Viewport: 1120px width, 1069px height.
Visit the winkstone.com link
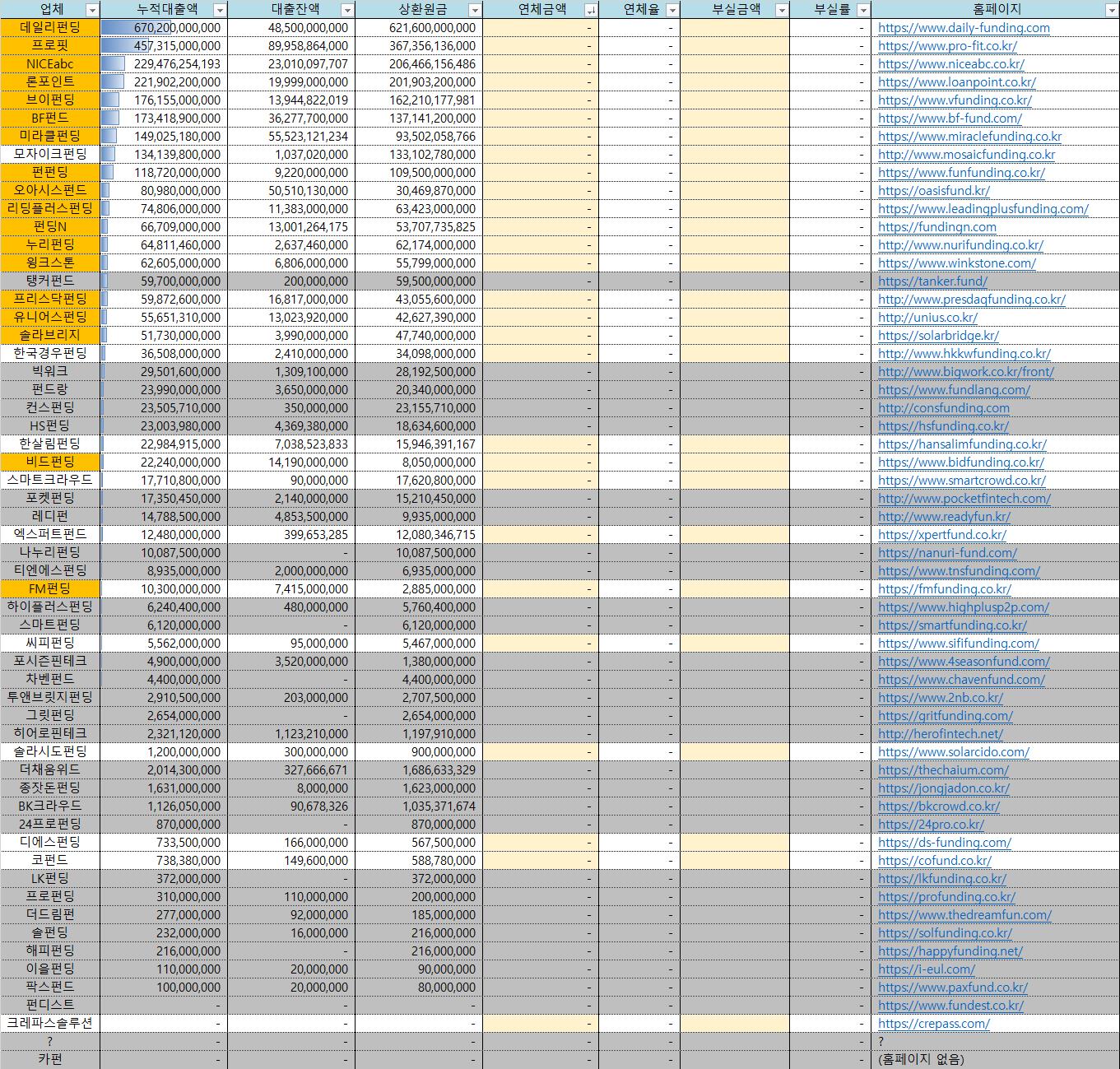tap(957, 263)
